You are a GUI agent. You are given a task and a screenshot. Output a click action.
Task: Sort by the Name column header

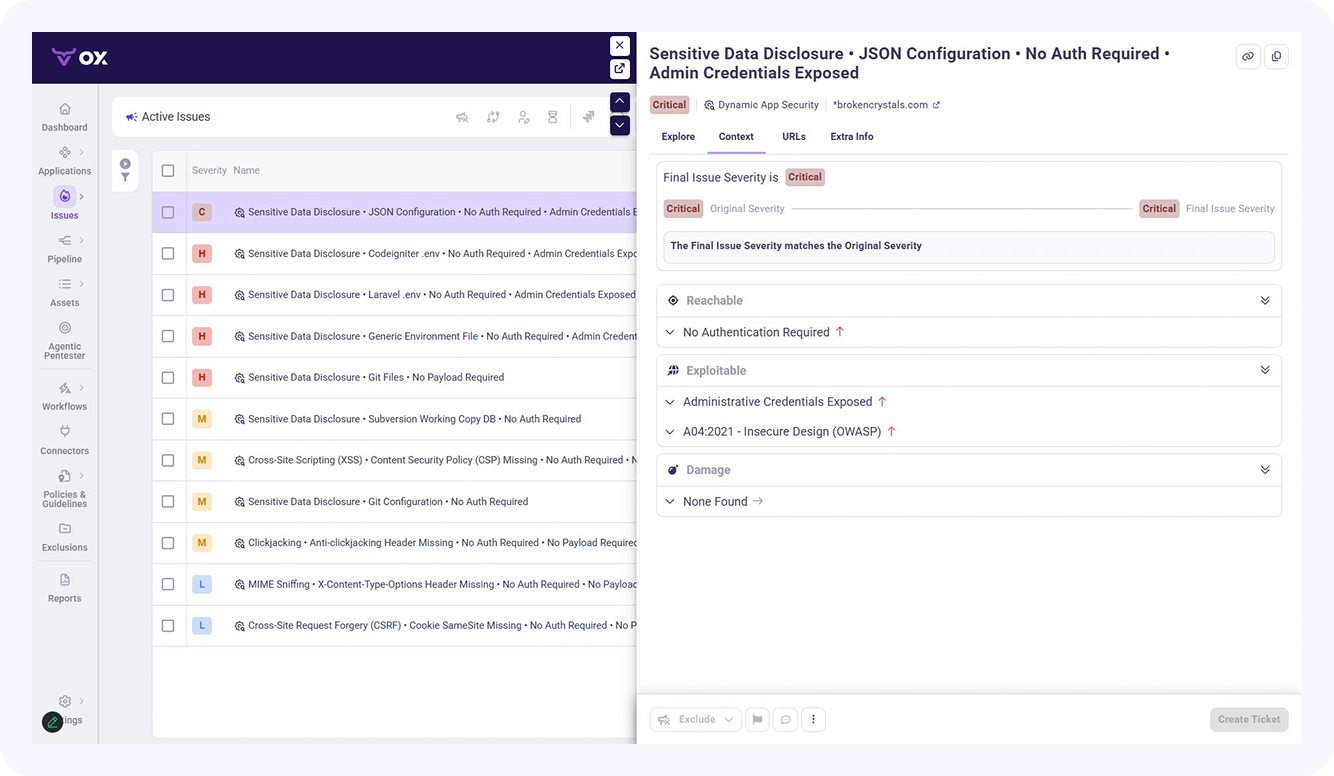[x=246, y=171]
